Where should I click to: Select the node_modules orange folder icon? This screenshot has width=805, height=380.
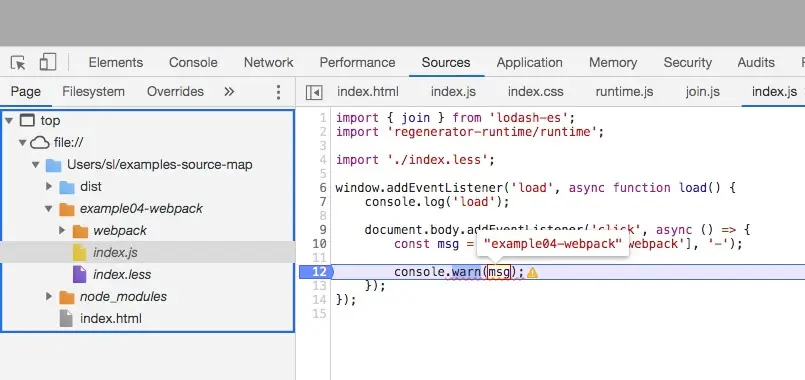[x=67, y=297]
